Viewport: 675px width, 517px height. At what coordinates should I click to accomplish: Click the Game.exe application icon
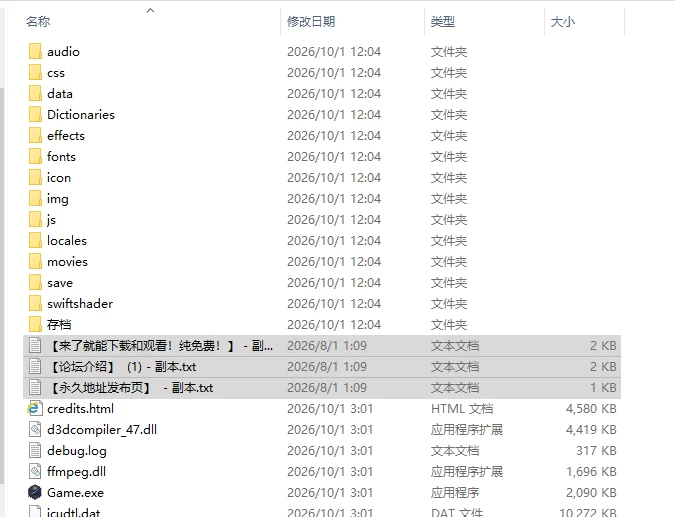(35, 492)
